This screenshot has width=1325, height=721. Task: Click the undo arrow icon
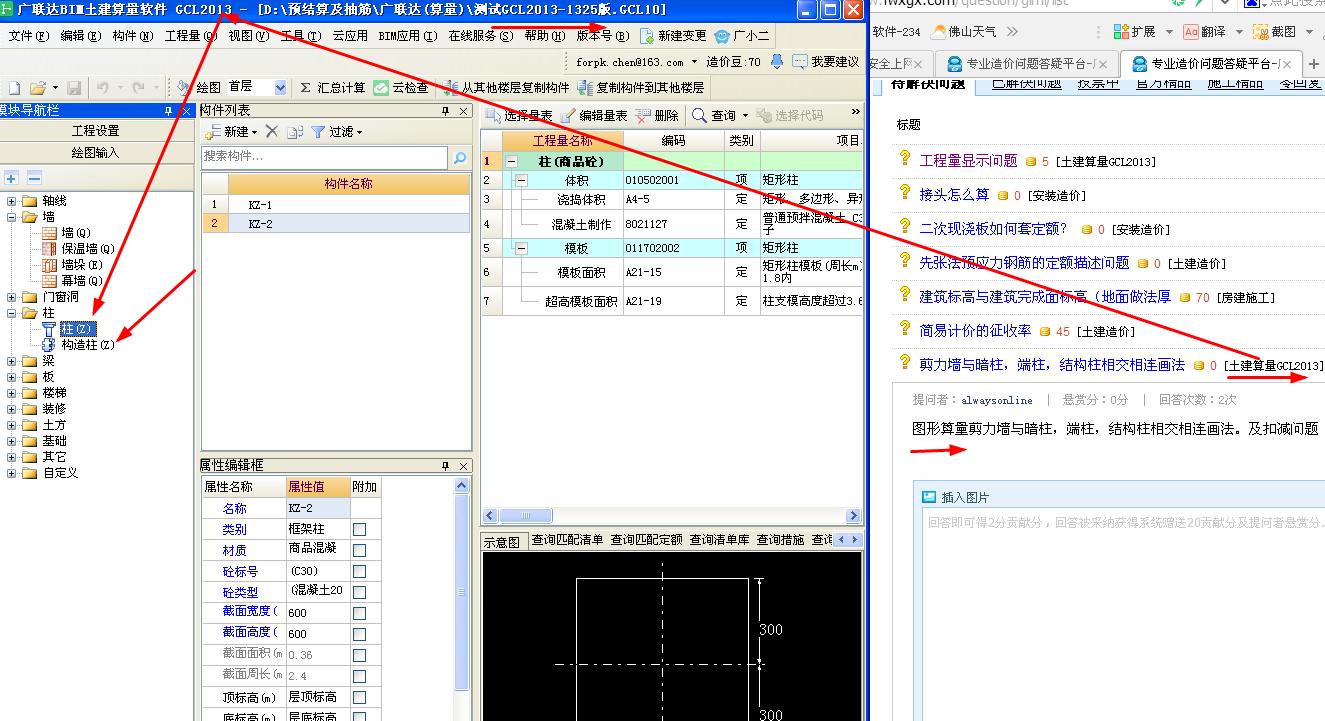[103, 88]
